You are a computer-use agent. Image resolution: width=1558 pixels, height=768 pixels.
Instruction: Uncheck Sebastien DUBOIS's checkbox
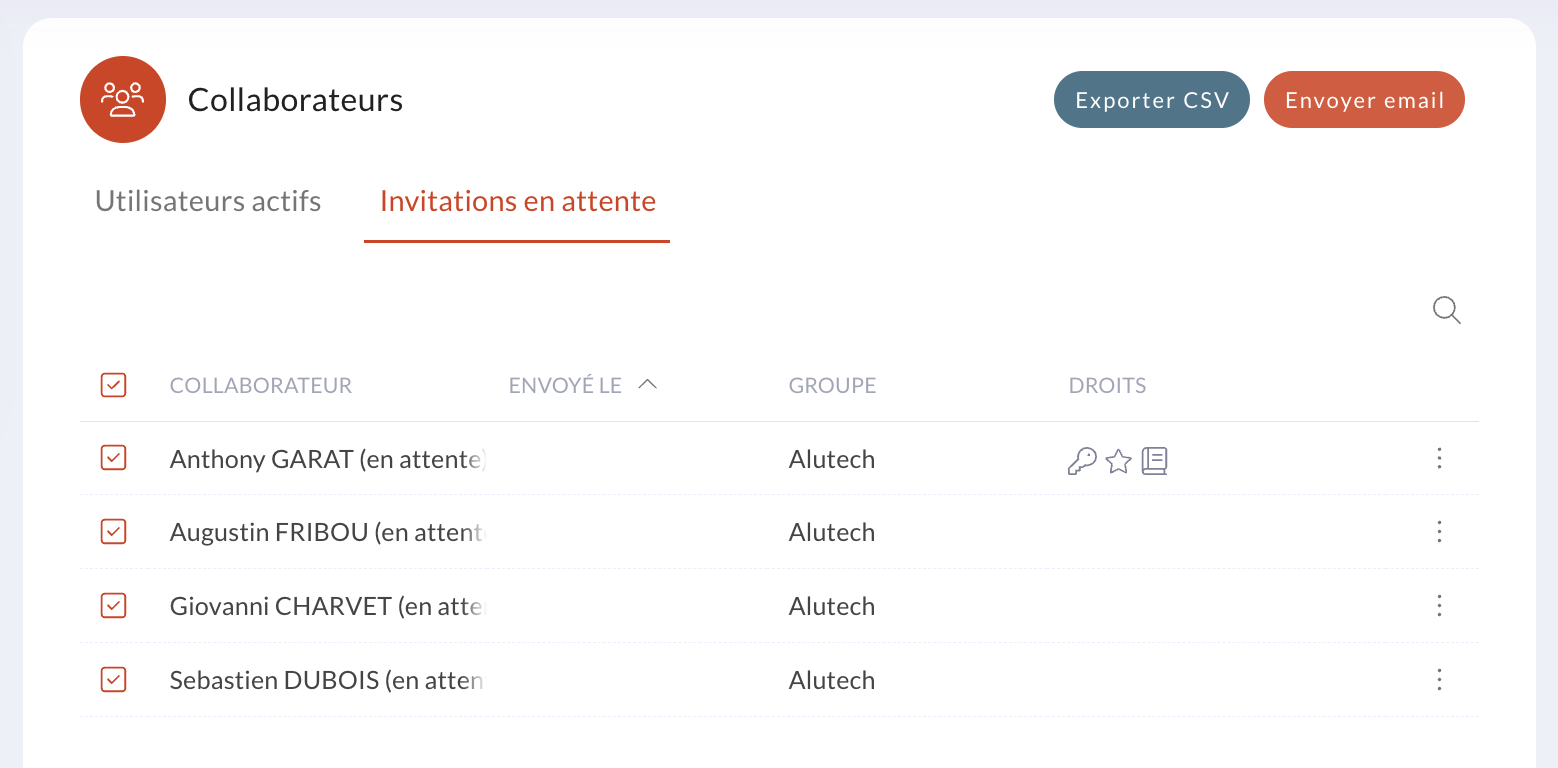[114, 679]
